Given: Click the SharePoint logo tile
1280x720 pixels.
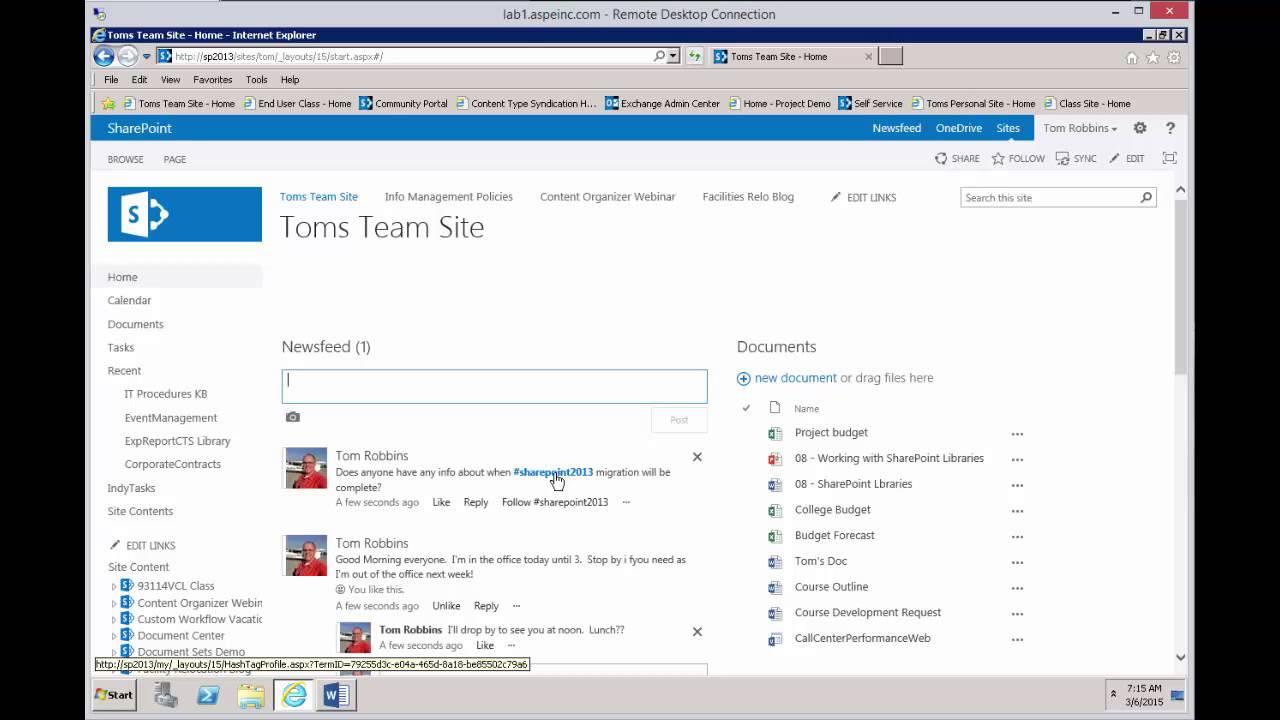Looking at the screenshot, I should (x=185, y=214).
